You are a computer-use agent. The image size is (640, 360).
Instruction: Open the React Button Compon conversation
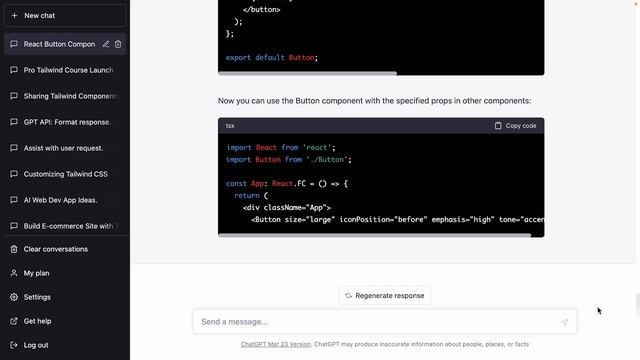click(x=65, y=44)
